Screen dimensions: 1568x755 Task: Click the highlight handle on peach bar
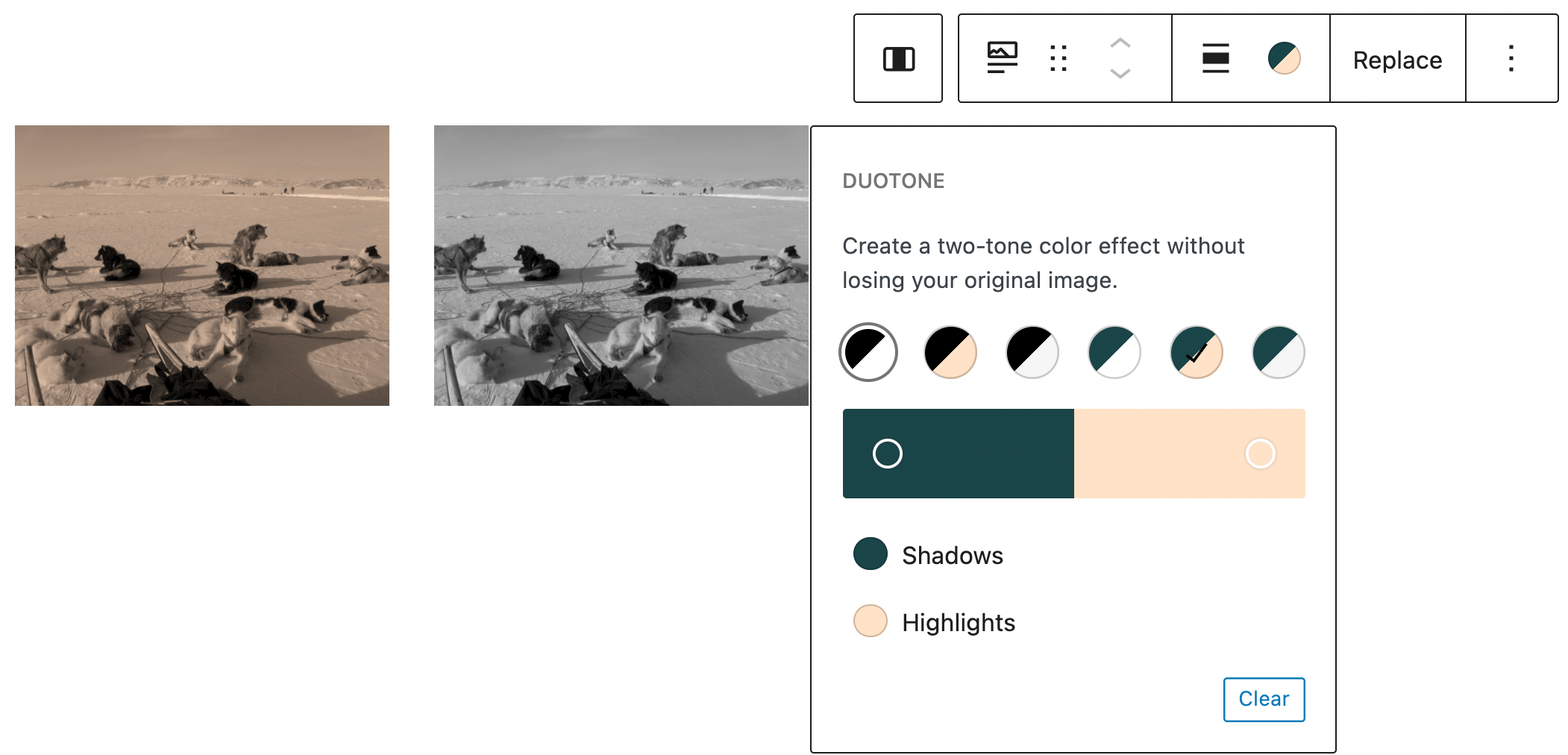[1260, 454]
